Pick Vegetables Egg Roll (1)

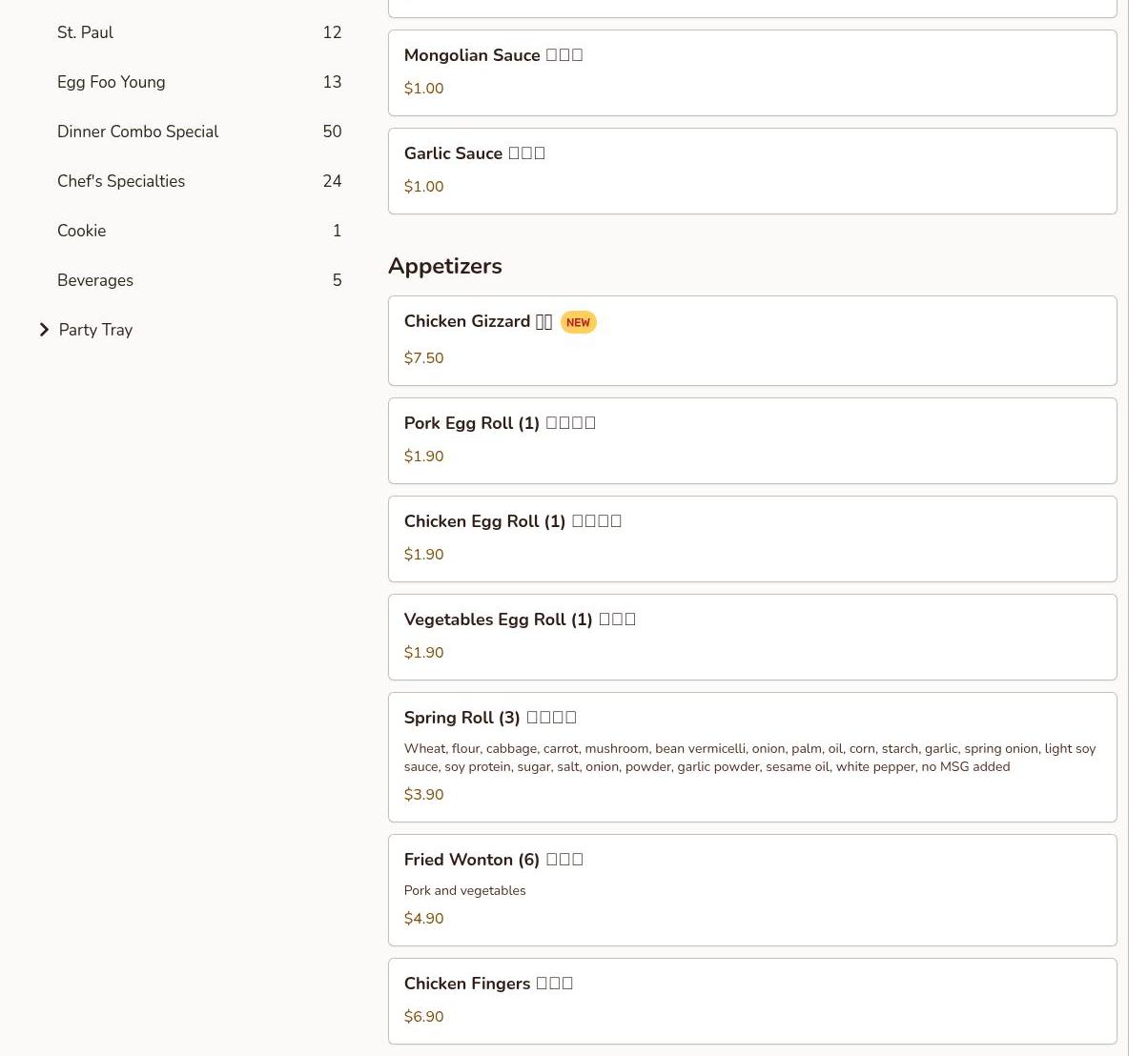751,637
